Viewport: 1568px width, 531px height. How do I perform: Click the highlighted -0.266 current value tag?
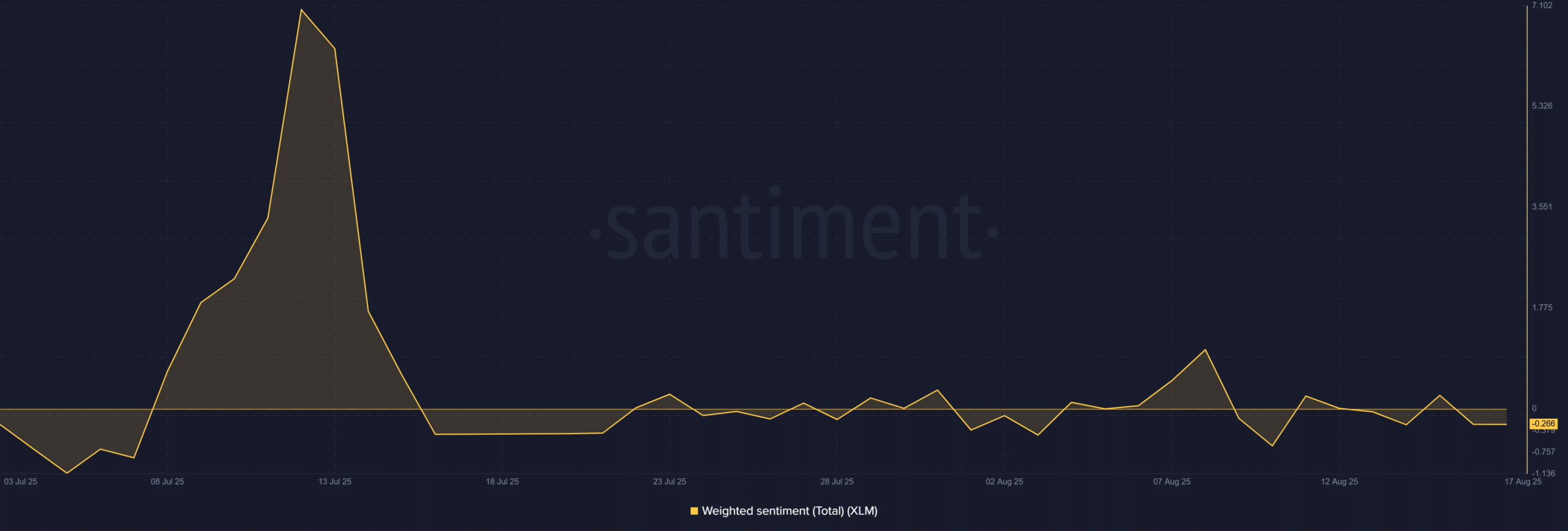[1543, 424]
